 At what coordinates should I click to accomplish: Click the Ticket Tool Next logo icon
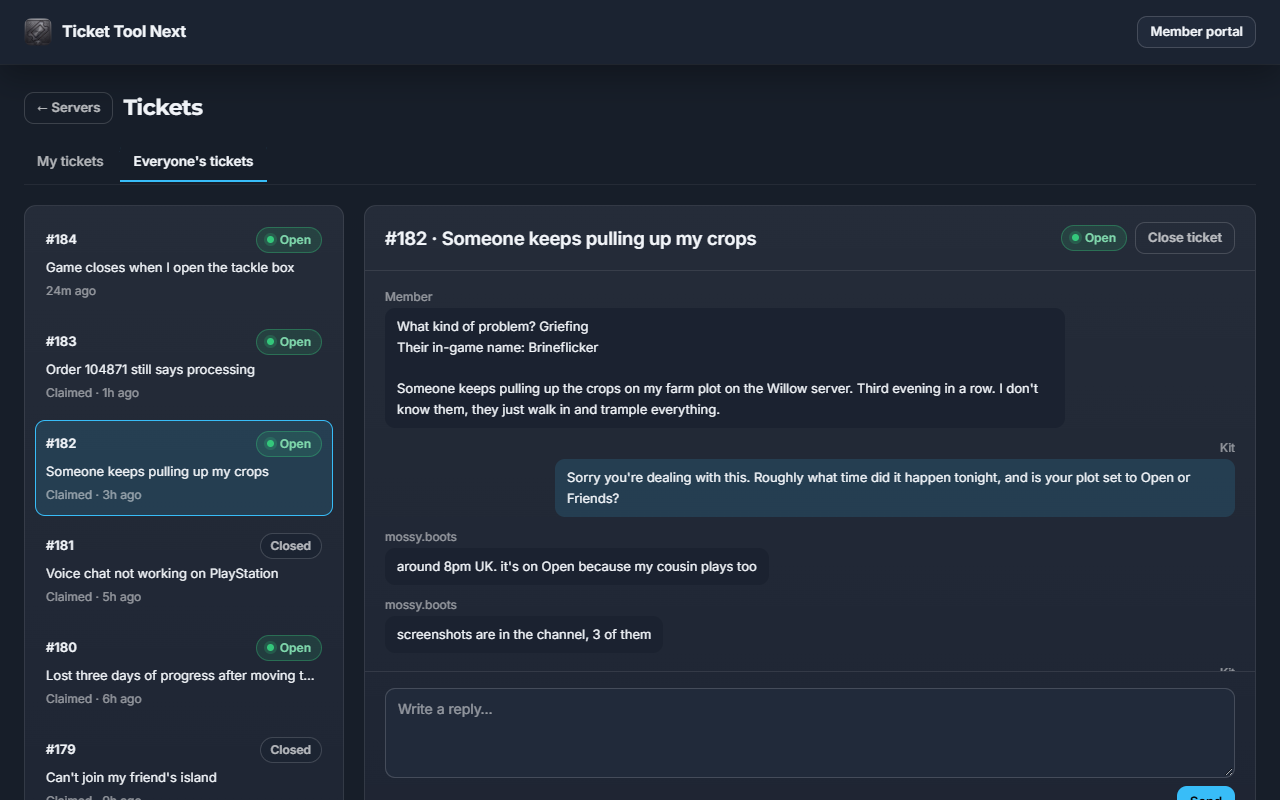point(38,32)
